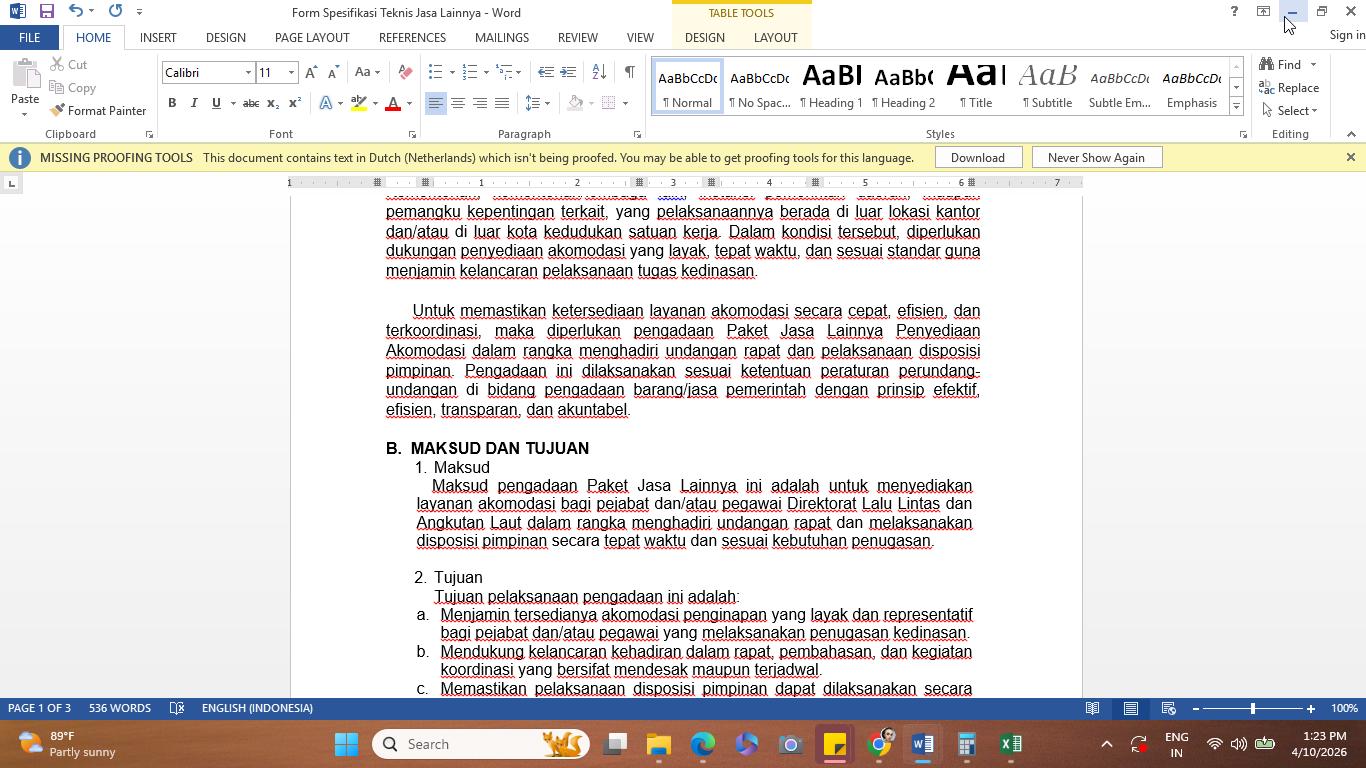
Task: Open the numbering library dropdown arrow
Action: click(486, 72)
